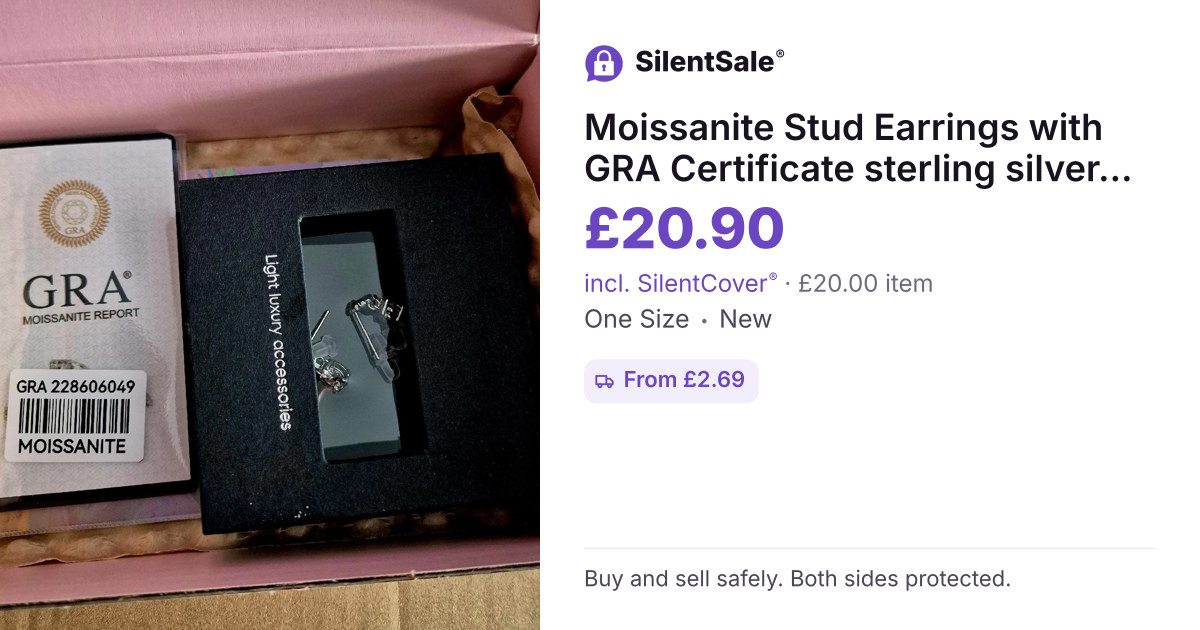Select the One Size label

(x=636, y=319)
